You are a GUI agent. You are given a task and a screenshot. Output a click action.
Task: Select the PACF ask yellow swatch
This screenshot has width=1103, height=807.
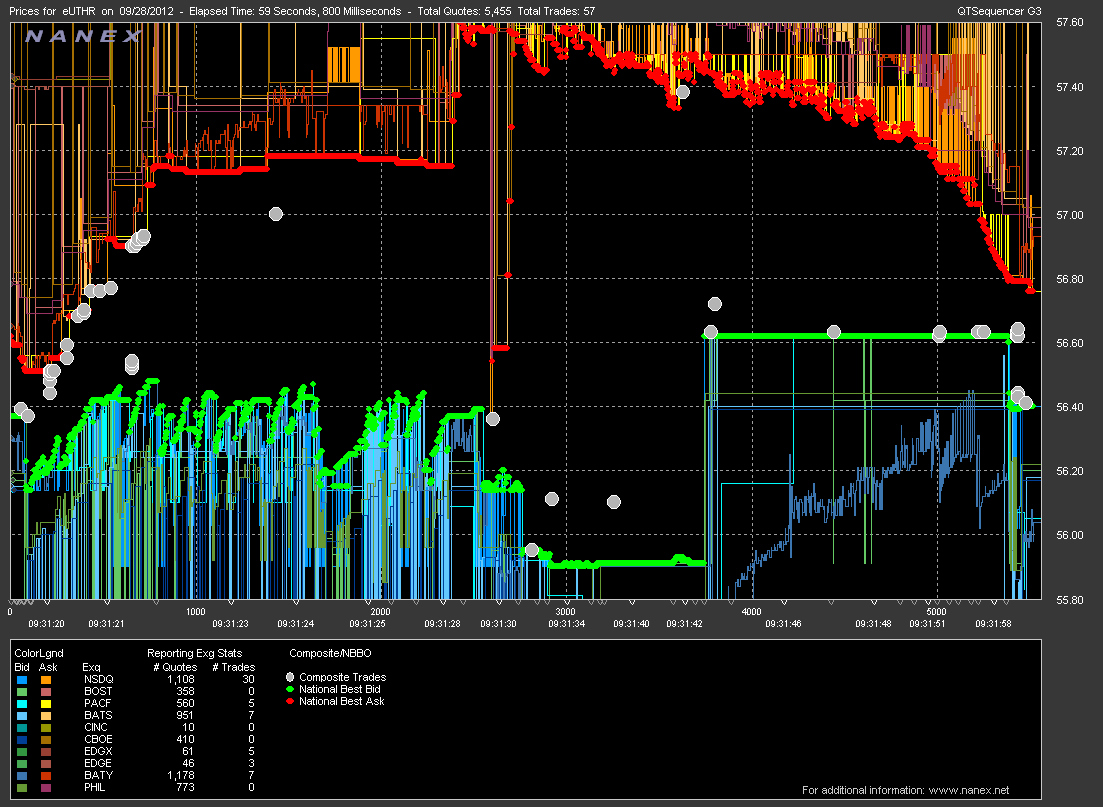[x=44, y=702]
